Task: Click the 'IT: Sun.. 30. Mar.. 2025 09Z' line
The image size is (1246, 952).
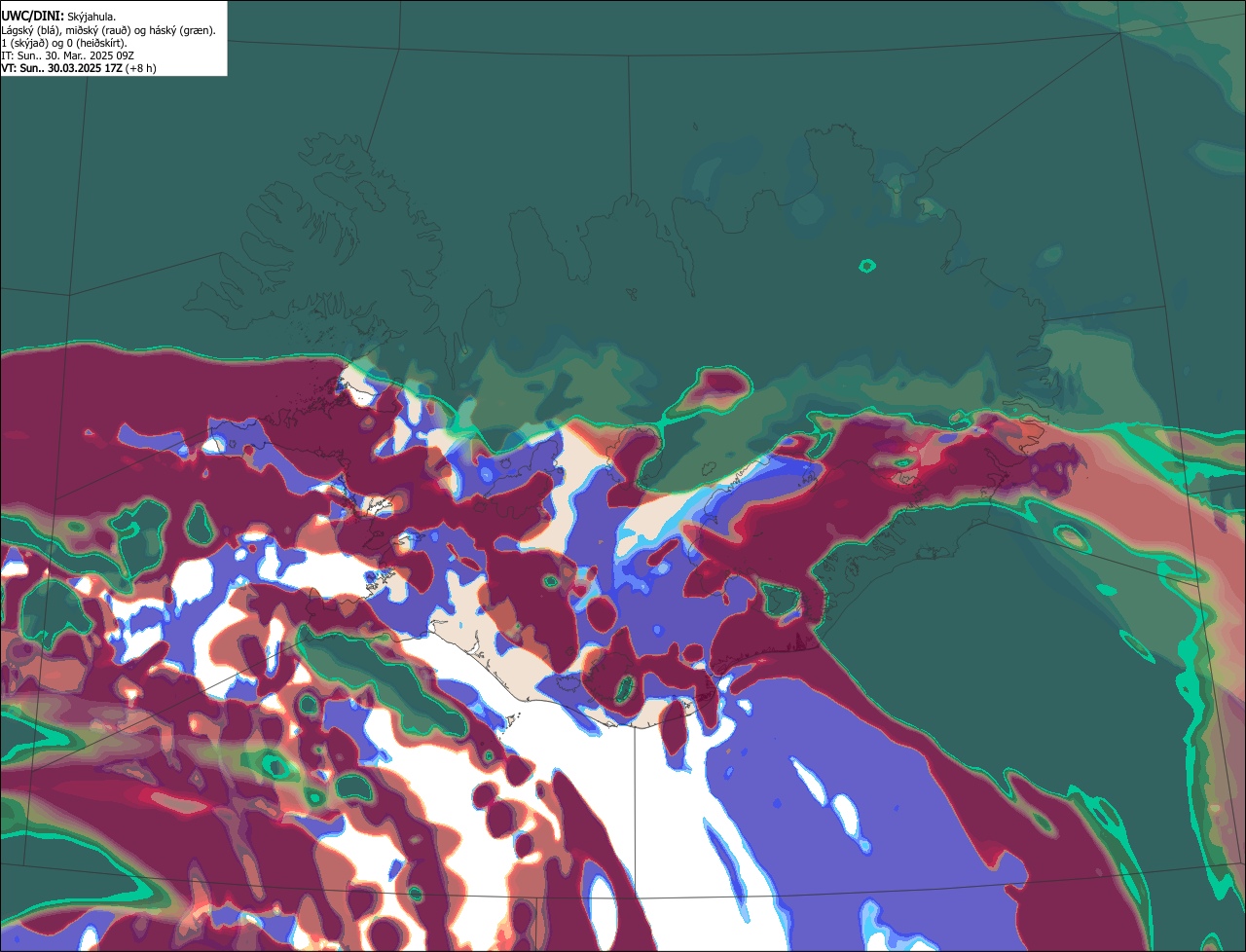Action: coord(67,55)
